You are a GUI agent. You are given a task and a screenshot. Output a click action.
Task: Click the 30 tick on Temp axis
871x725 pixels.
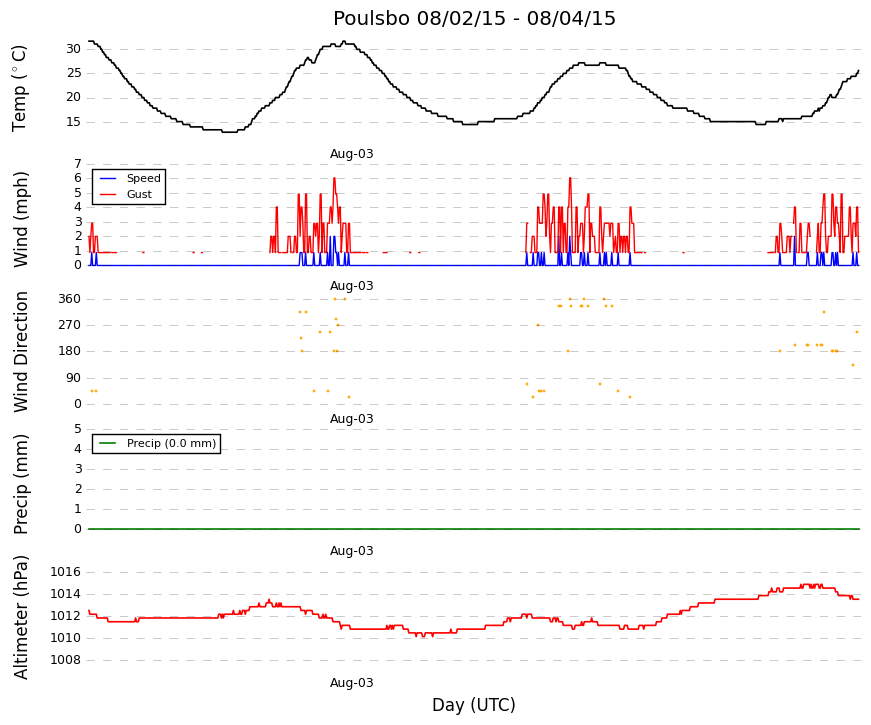74,49
